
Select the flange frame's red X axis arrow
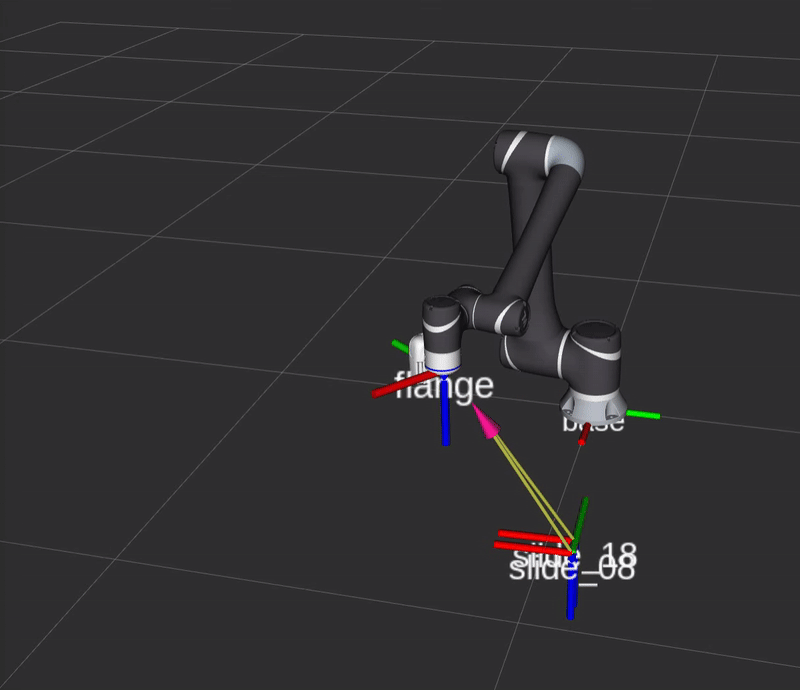(x=400, y=388)
